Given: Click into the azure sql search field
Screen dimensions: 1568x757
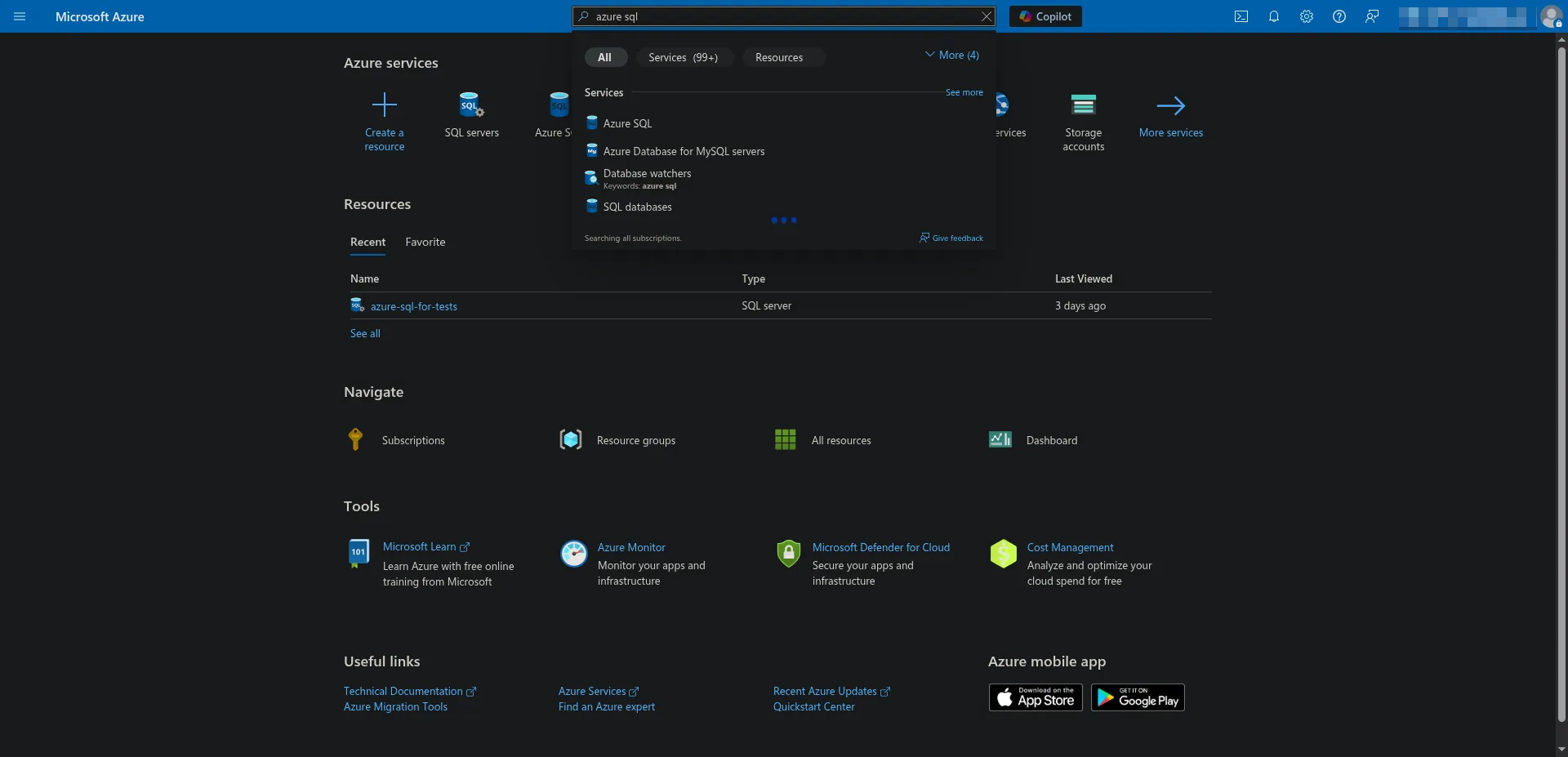Looking at the screenshot, I should tap(784, 16).
